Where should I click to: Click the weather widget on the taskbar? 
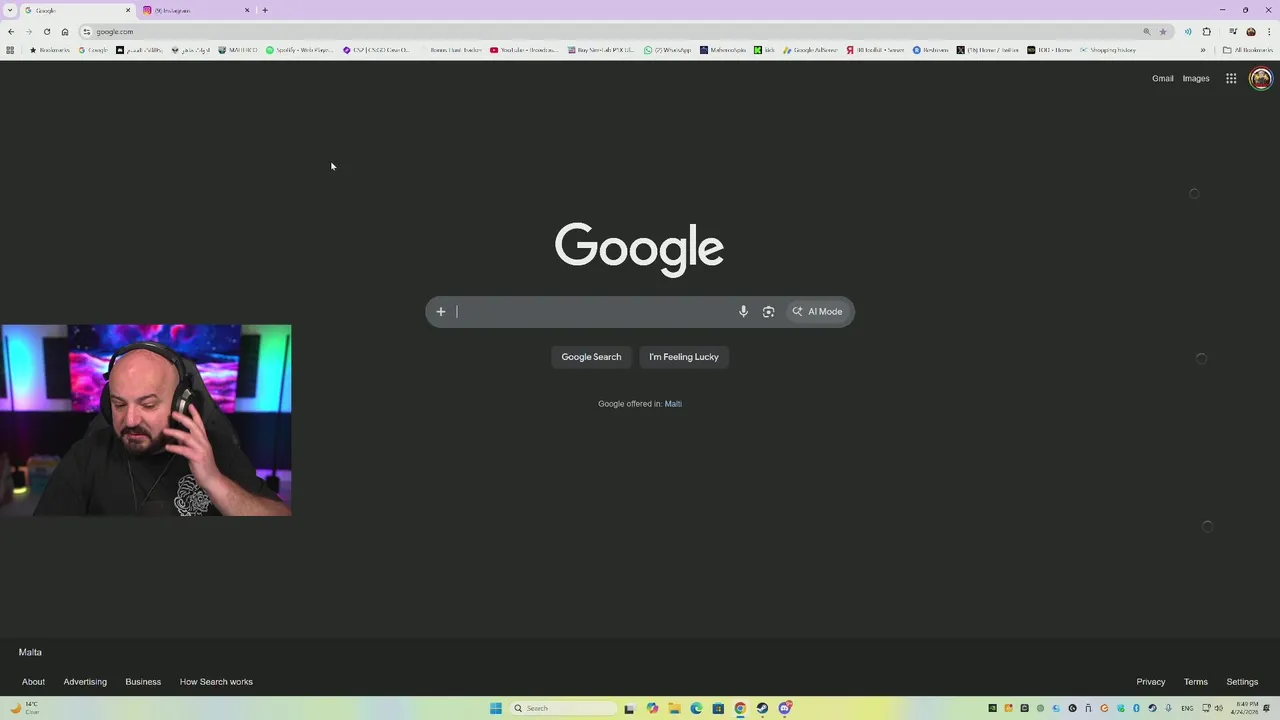(x=24, y=708)
